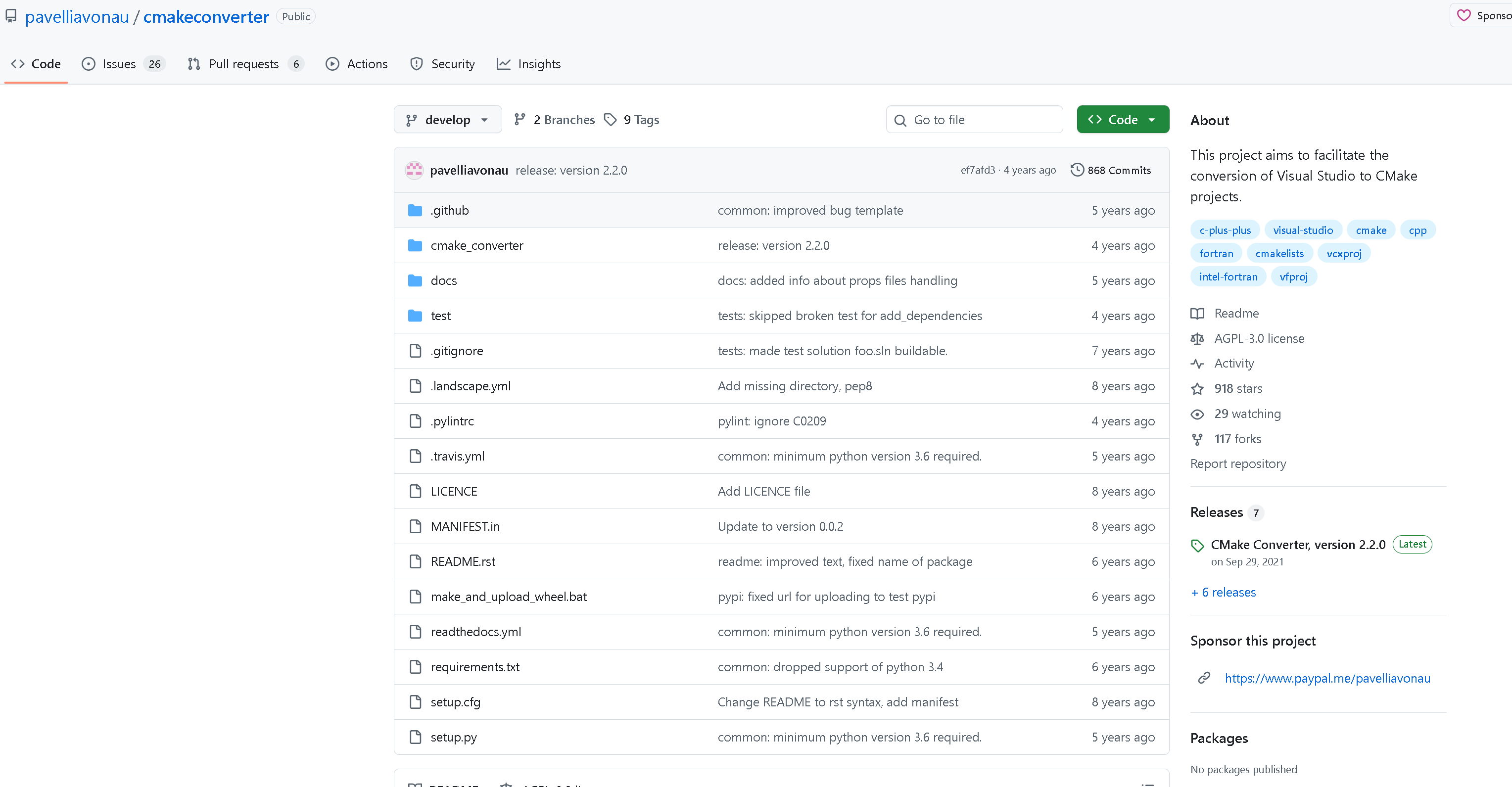Click the Packages heading
Screen dimensions: 1512x787
point(1219,739)
